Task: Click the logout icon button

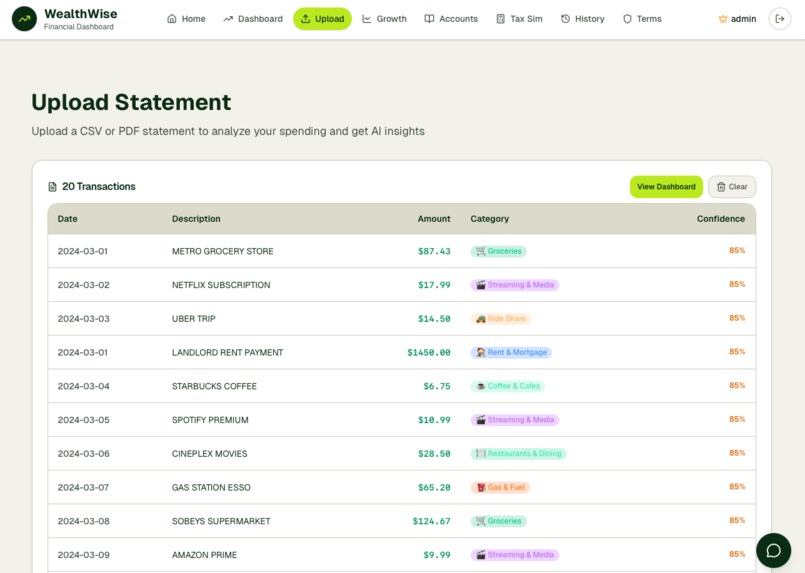Action: coord(779,19)
